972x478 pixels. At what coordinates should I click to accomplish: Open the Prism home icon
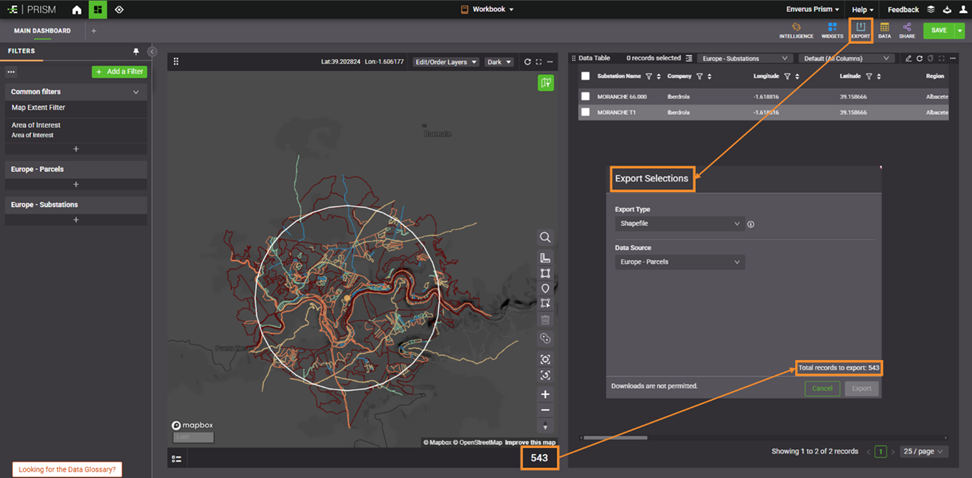77,10
